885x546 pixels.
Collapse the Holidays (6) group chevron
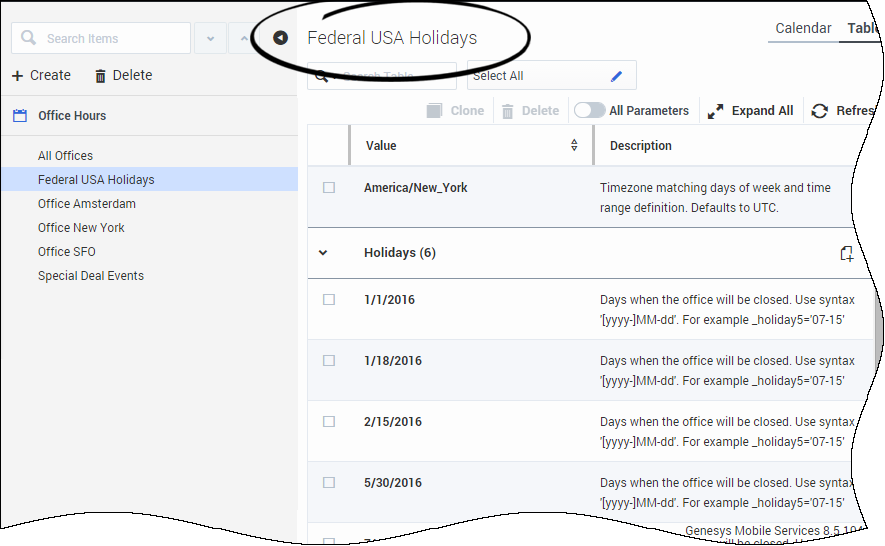(x=323, y=253)
